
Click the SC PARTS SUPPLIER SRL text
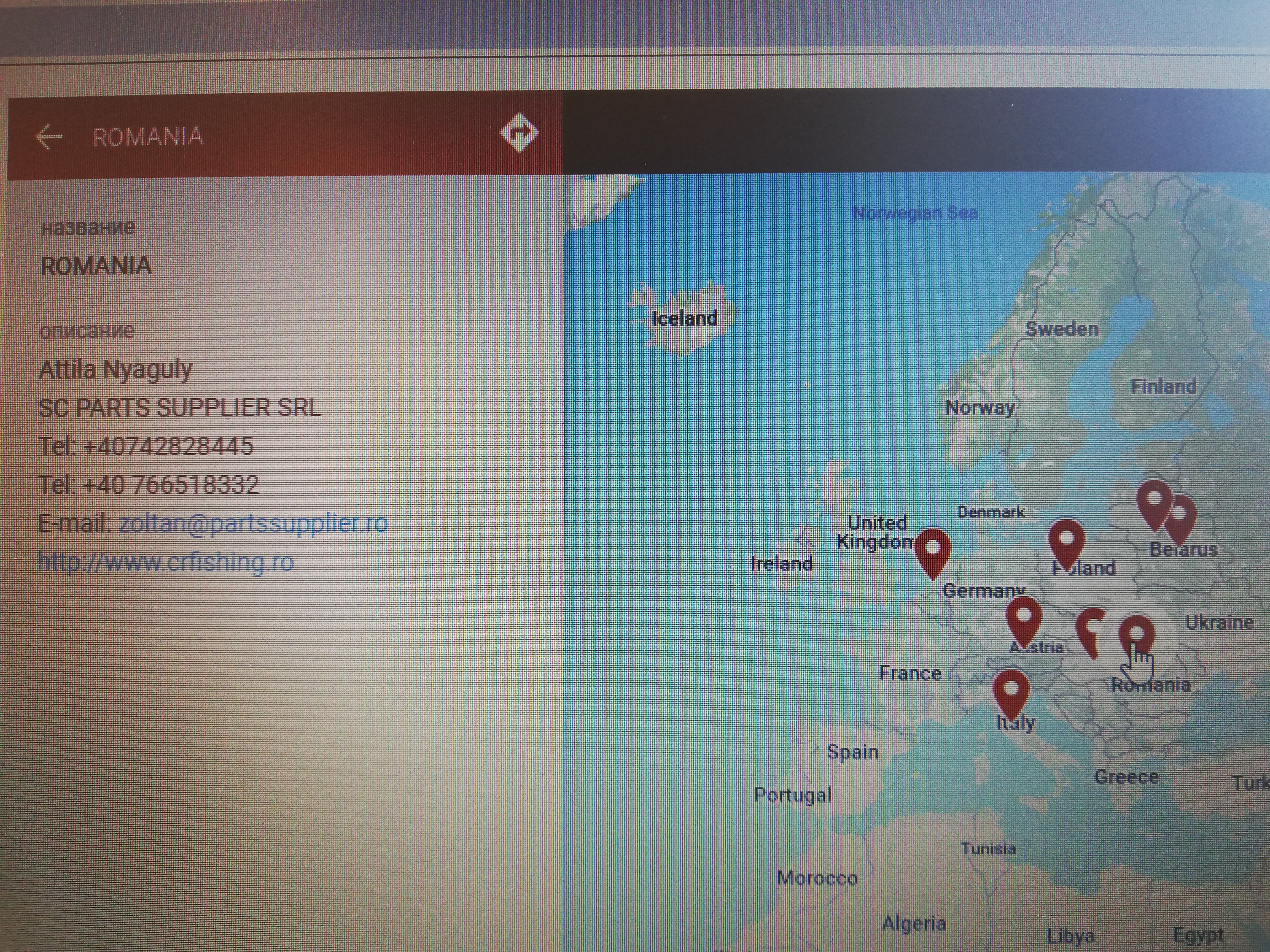[180, 407]
